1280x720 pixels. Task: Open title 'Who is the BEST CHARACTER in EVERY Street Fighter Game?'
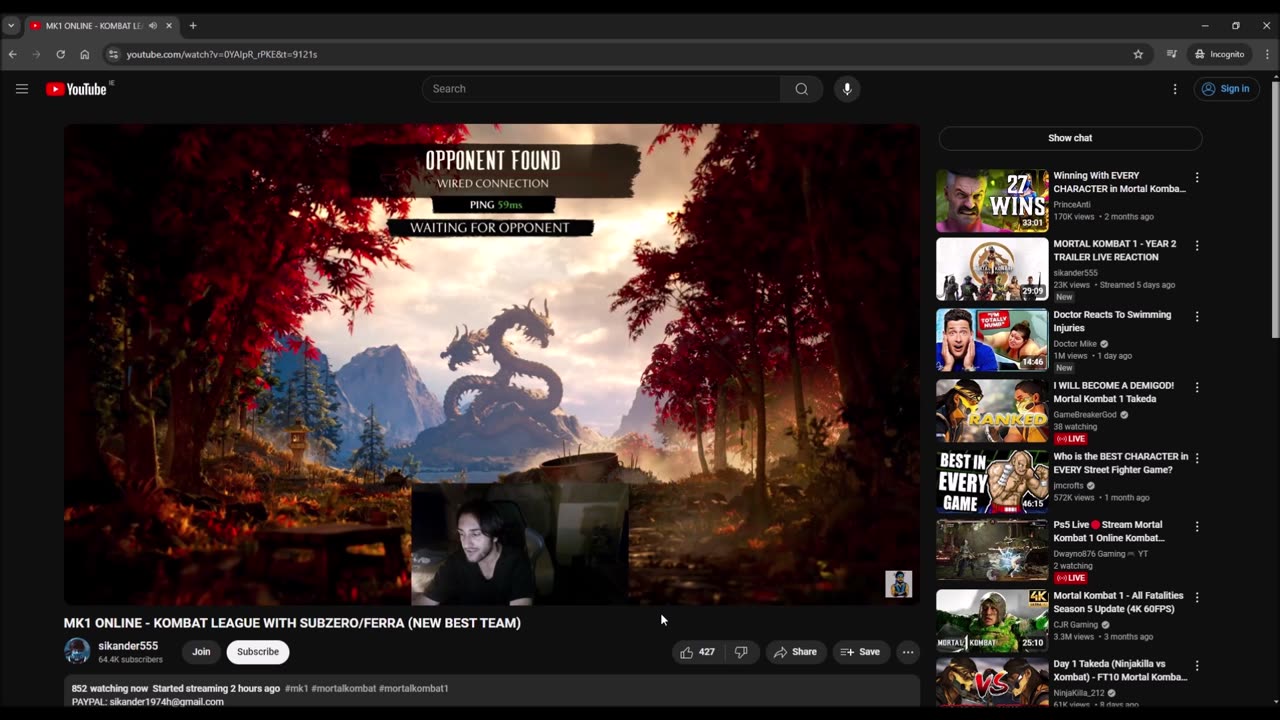(1120, 463)
